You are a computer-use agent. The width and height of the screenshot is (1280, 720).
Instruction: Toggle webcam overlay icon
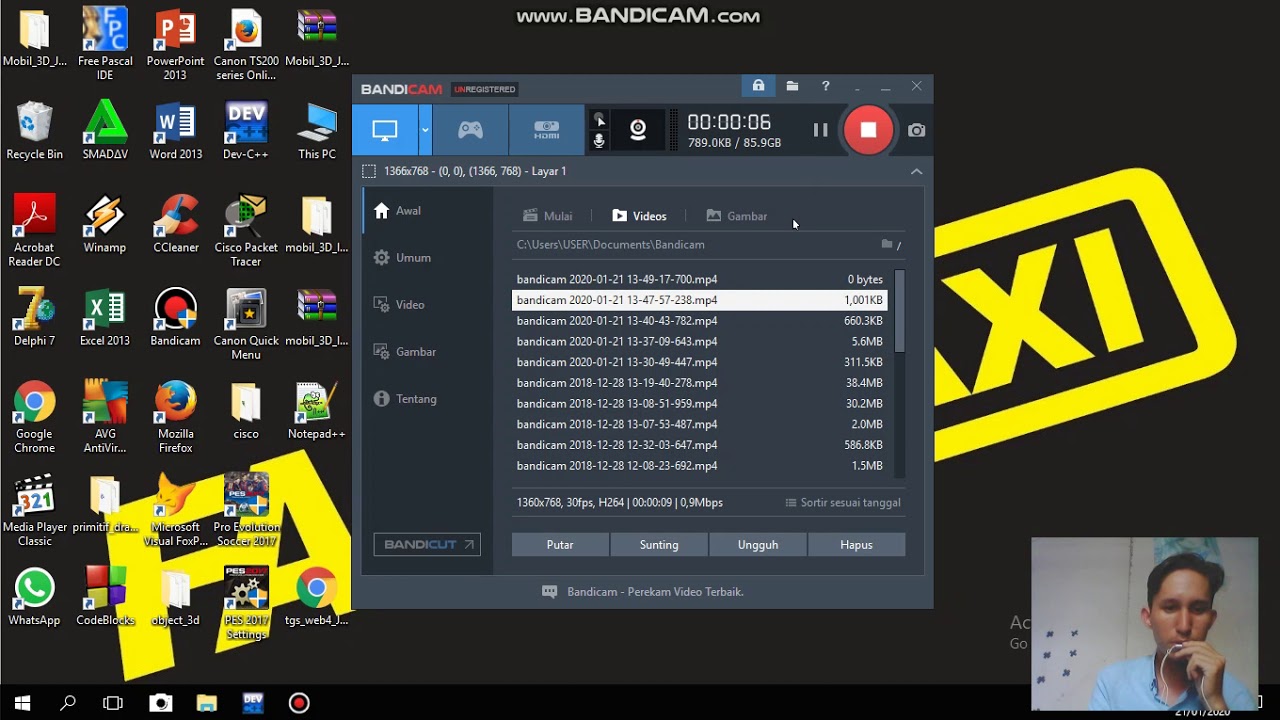point(638,130)
